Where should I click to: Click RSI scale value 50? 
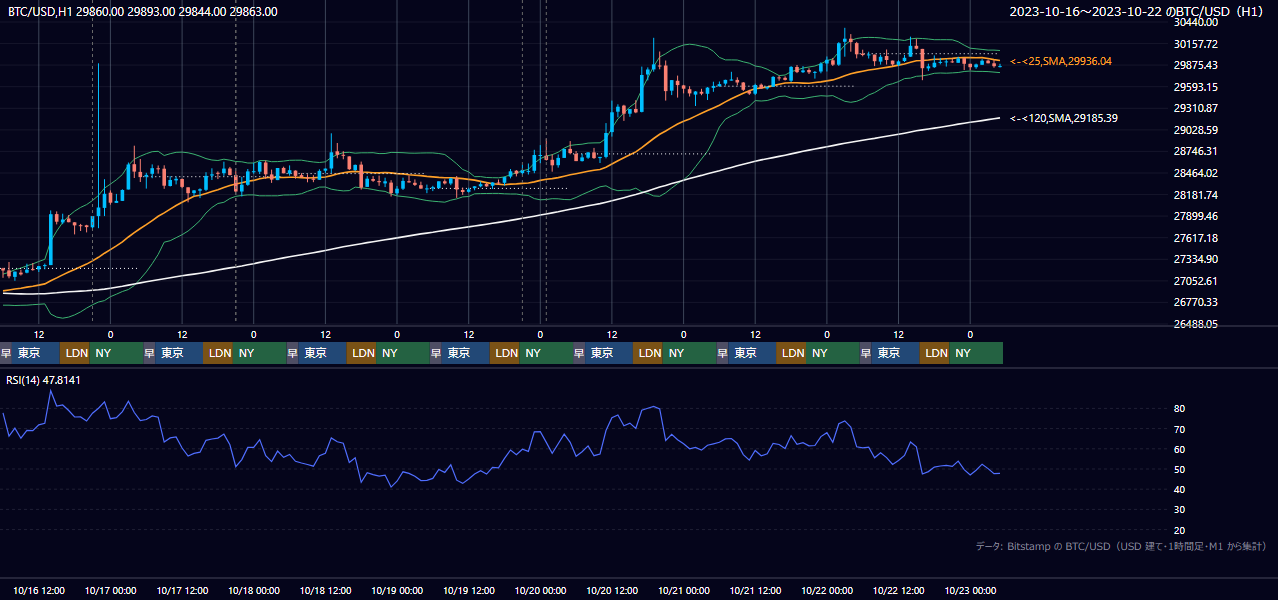click(1180, 469)
